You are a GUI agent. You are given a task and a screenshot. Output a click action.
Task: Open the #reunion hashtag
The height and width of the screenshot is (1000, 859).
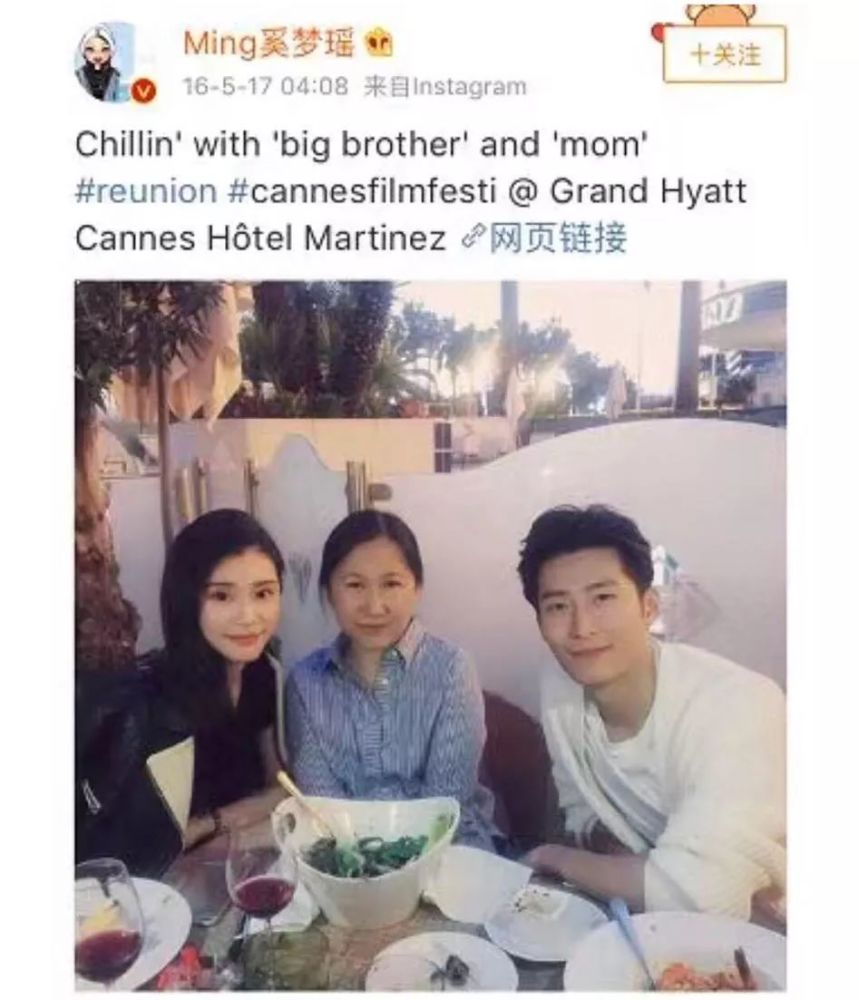tap(146, 191)
